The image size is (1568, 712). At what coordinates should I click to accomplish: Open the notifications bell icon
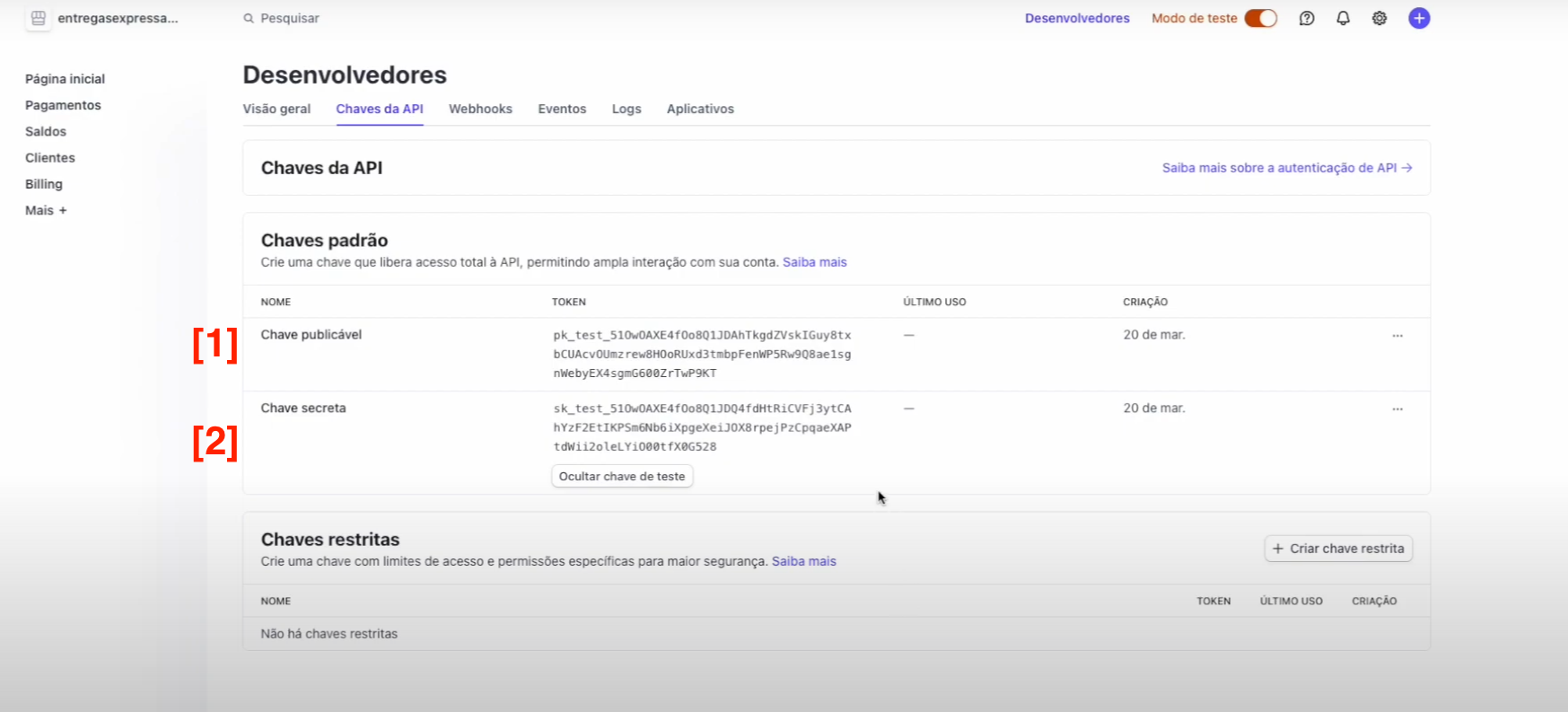pos(1343,18)
